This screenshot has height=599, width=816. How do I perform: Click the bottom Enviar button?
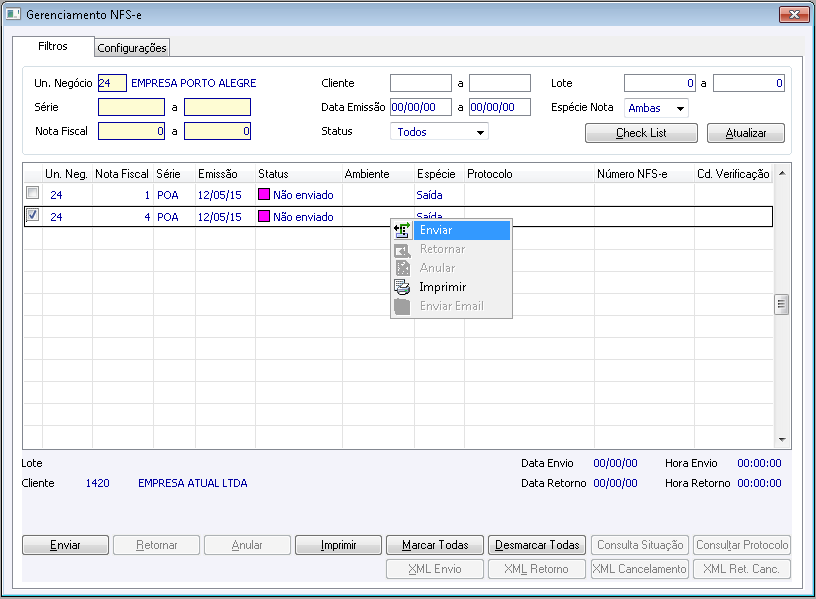coord(66,545)
